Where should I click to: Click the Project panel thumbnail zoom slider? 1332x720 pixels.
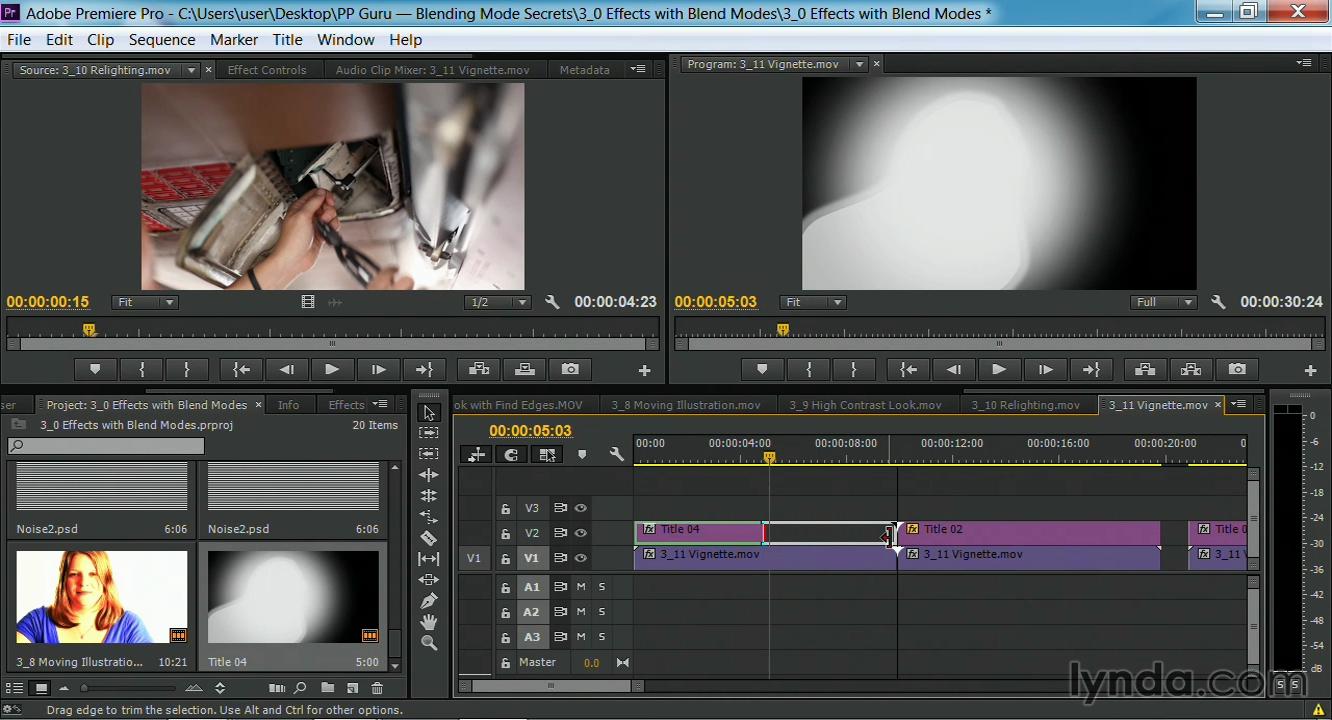click(85, 688)
